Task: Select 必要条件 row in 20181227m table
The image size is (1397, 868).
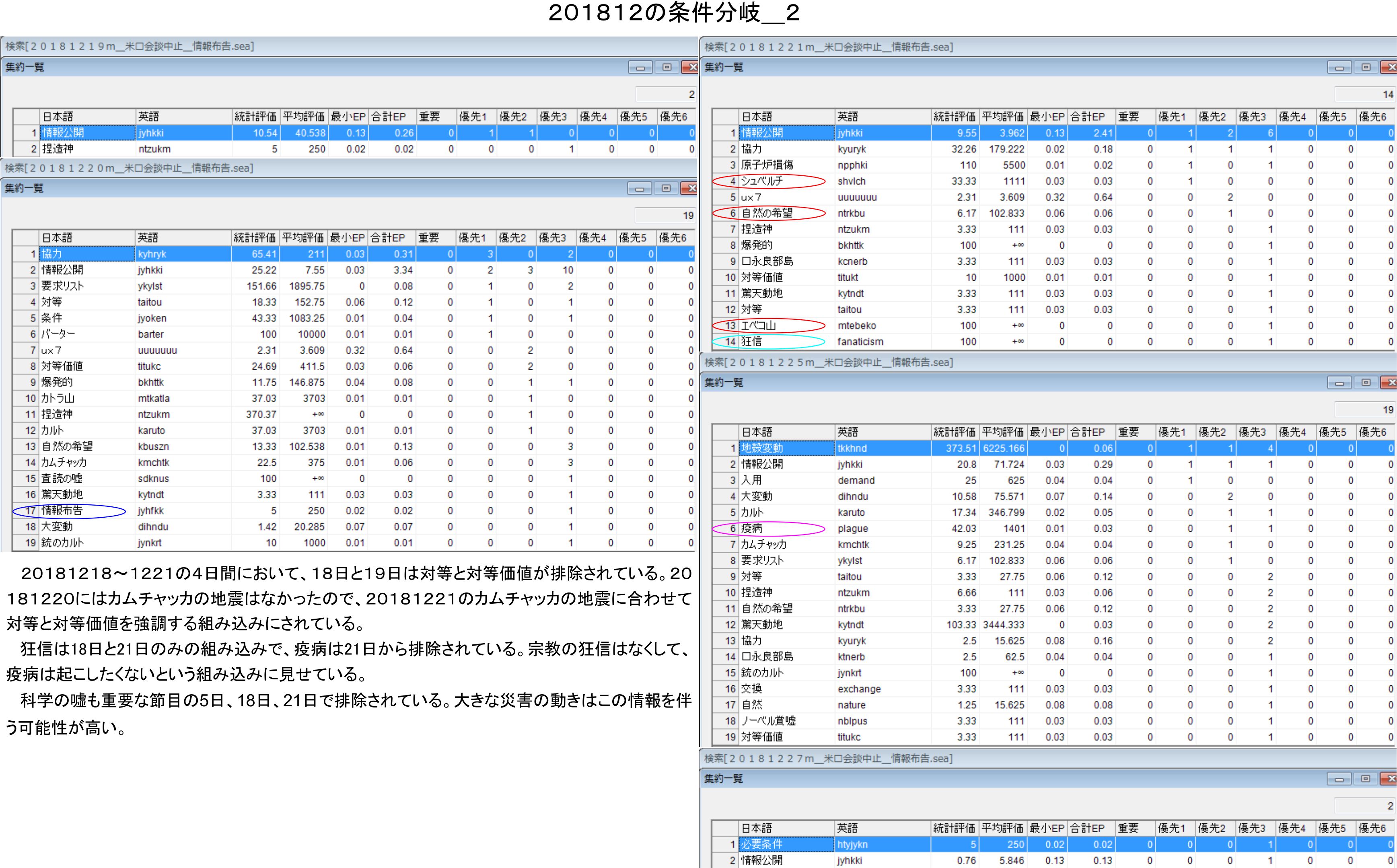Action: tap(762, 844)
